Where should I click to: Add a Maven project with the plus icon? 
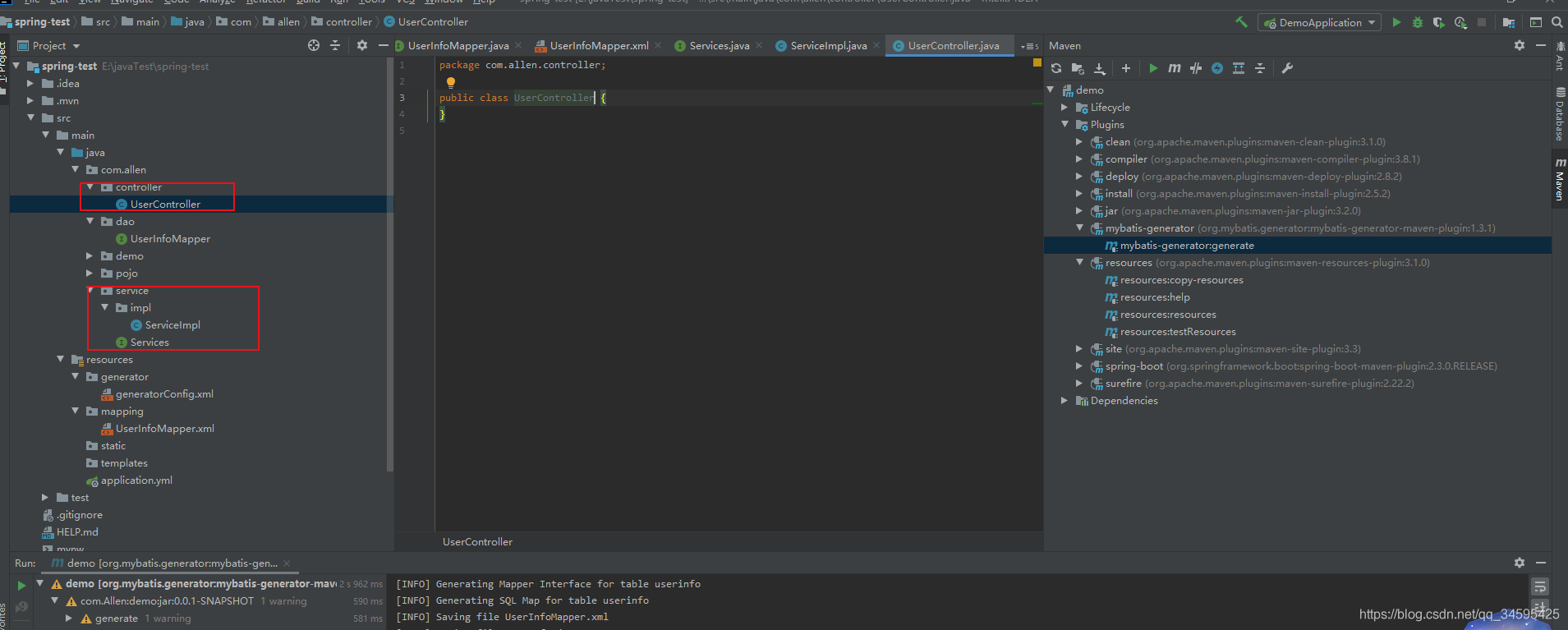point(1126,68)
